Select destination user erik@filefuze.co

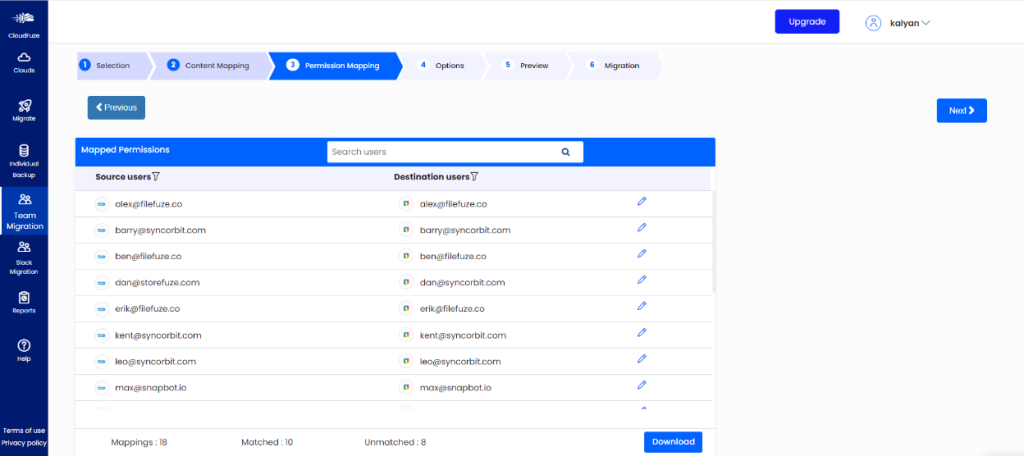tap(452, 309)
